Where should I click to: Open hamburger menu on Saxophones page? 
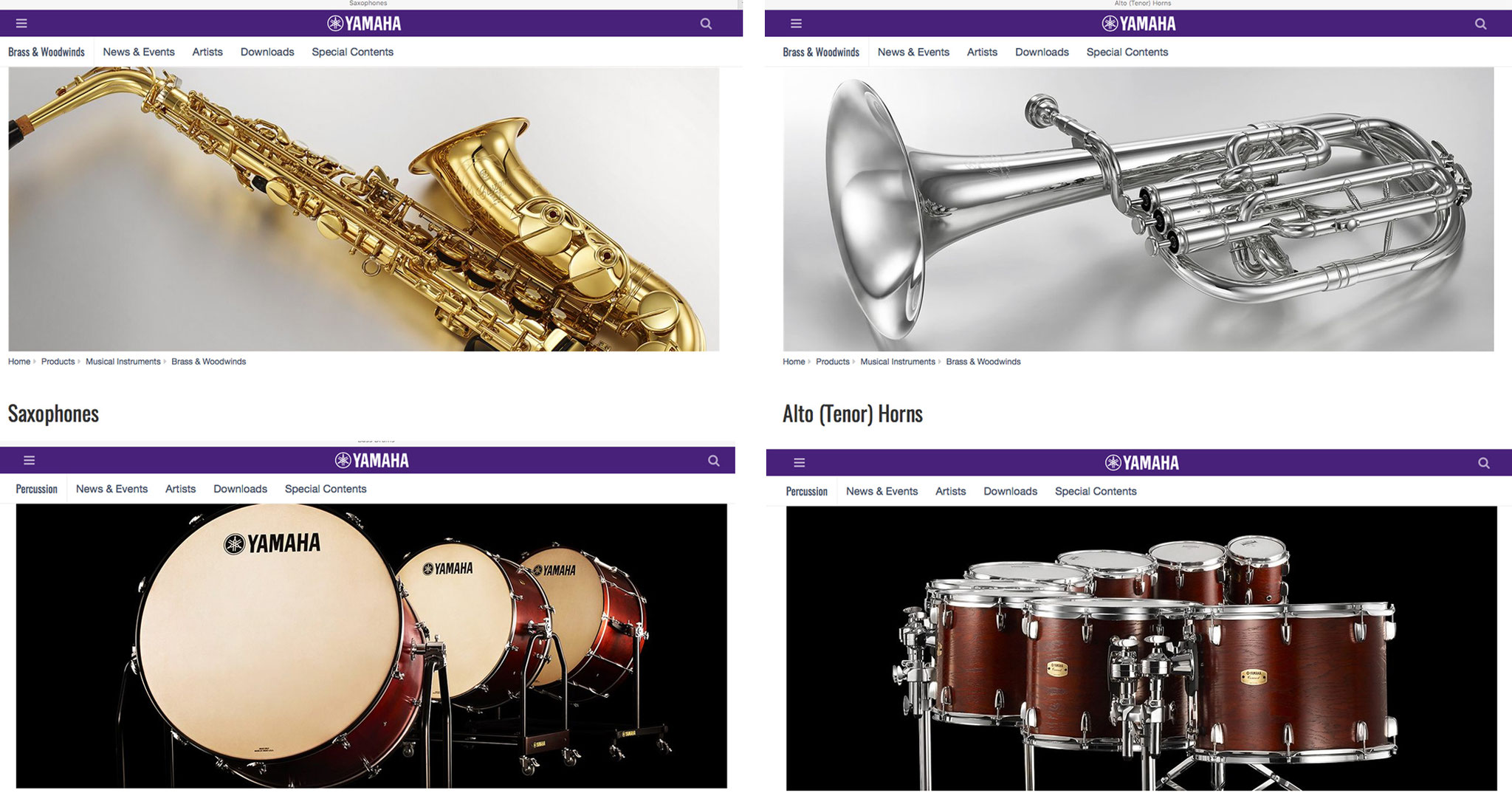21,24
